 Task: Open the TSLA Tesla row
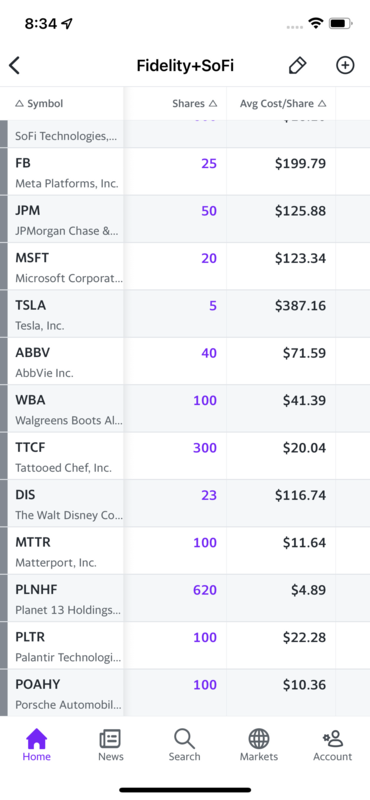point(185,314)
